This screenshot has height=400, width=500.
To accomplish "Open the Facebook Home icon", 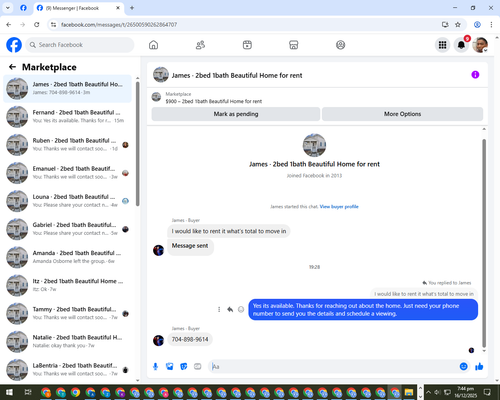I will coord(153,45).
